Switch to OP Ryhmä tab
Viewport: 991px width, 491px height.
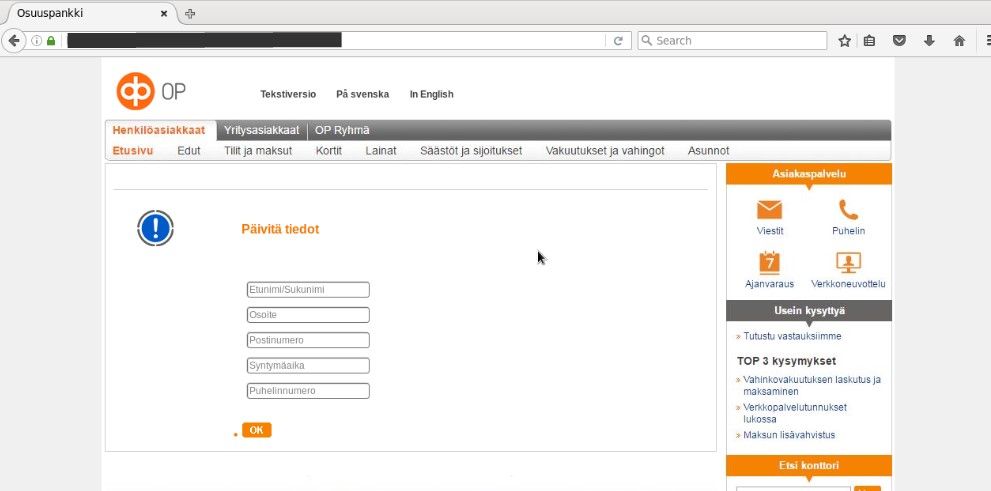[x=342, y=130]
